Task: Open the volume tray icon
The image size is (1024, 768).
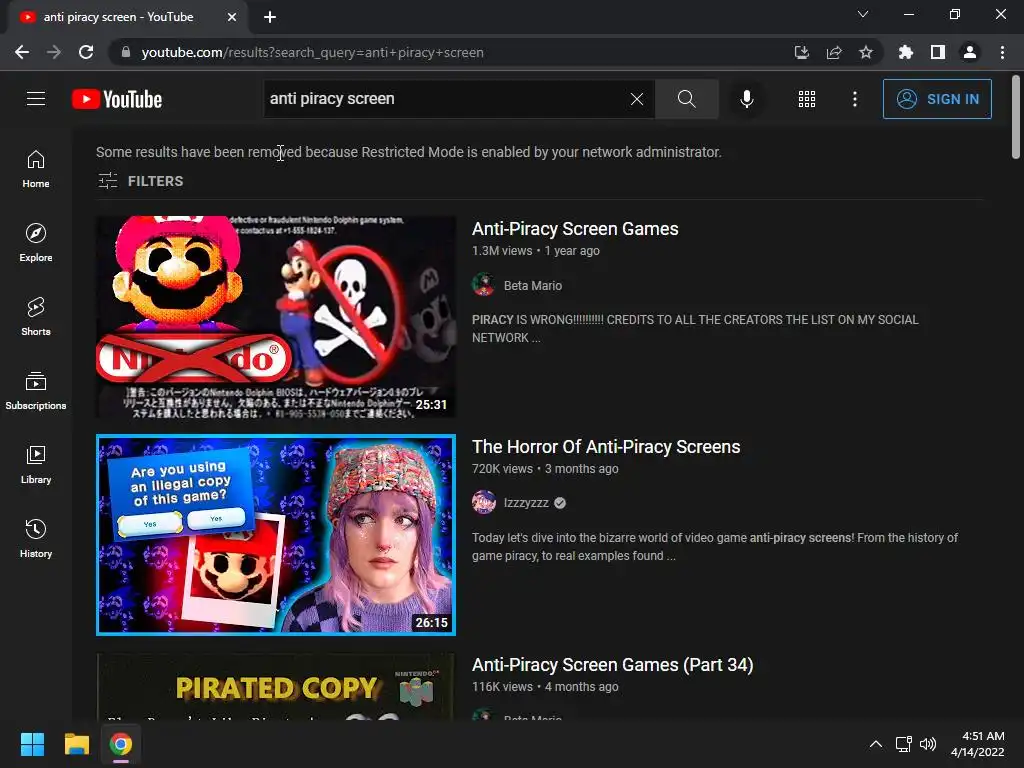Action: pos(927,744)
